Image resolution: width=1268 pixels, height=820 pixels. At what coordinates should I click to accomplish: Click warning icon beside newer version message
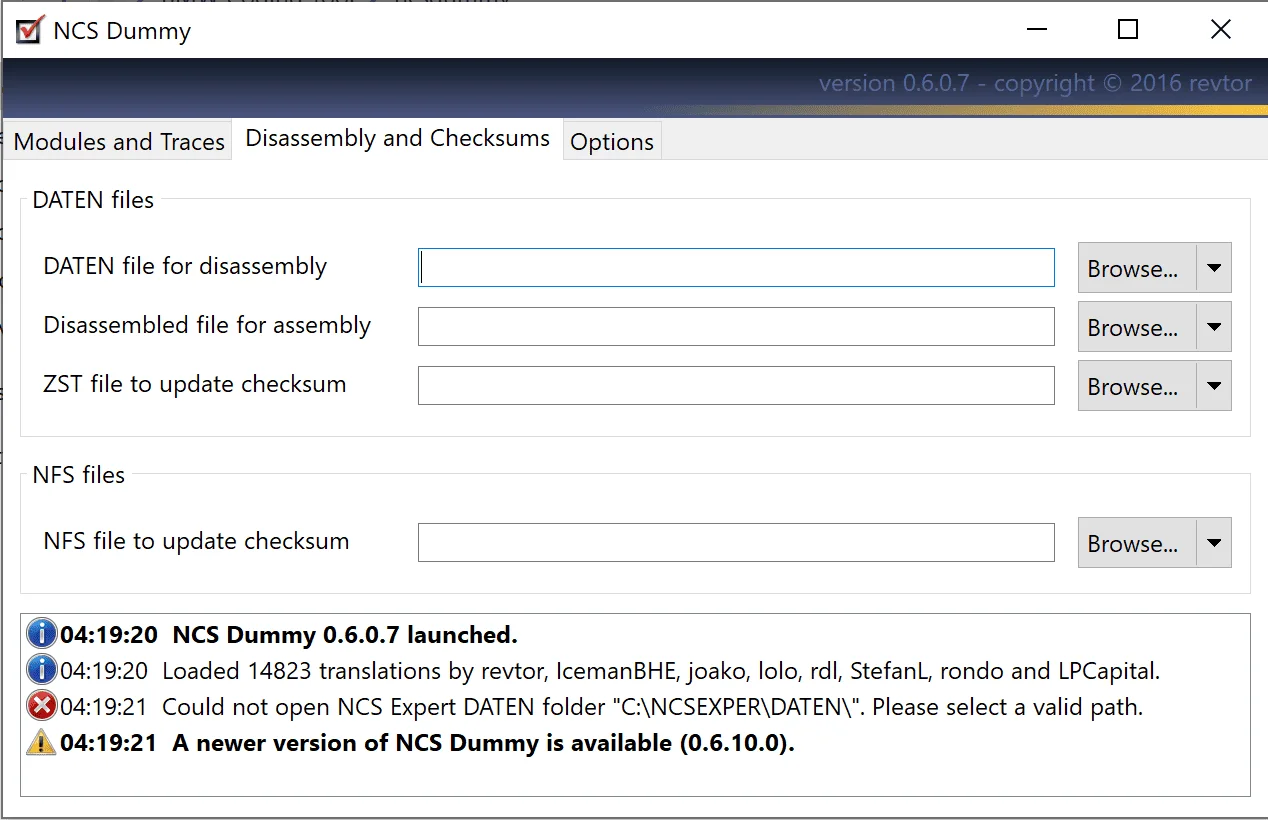[42, 742]
